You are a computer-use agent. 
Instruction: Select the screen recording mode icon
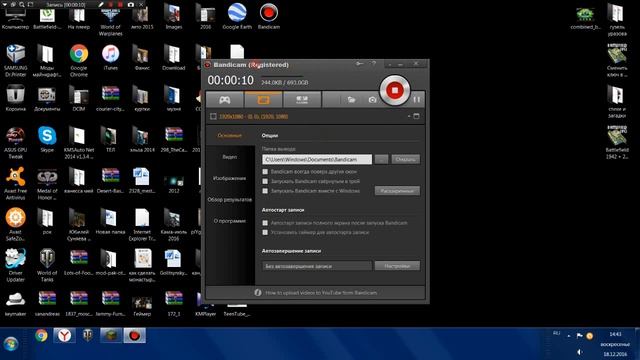point(263,100)
